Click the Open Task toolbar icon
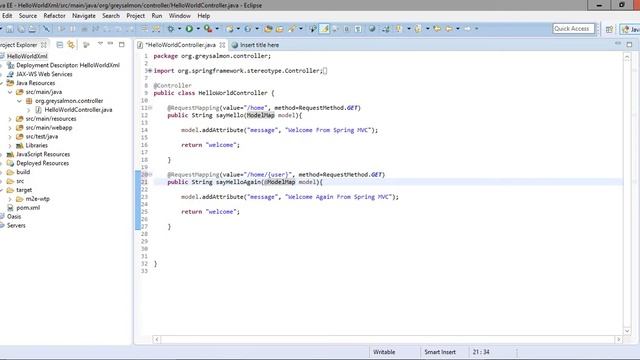Screen dimensions: 640x360 280,29
